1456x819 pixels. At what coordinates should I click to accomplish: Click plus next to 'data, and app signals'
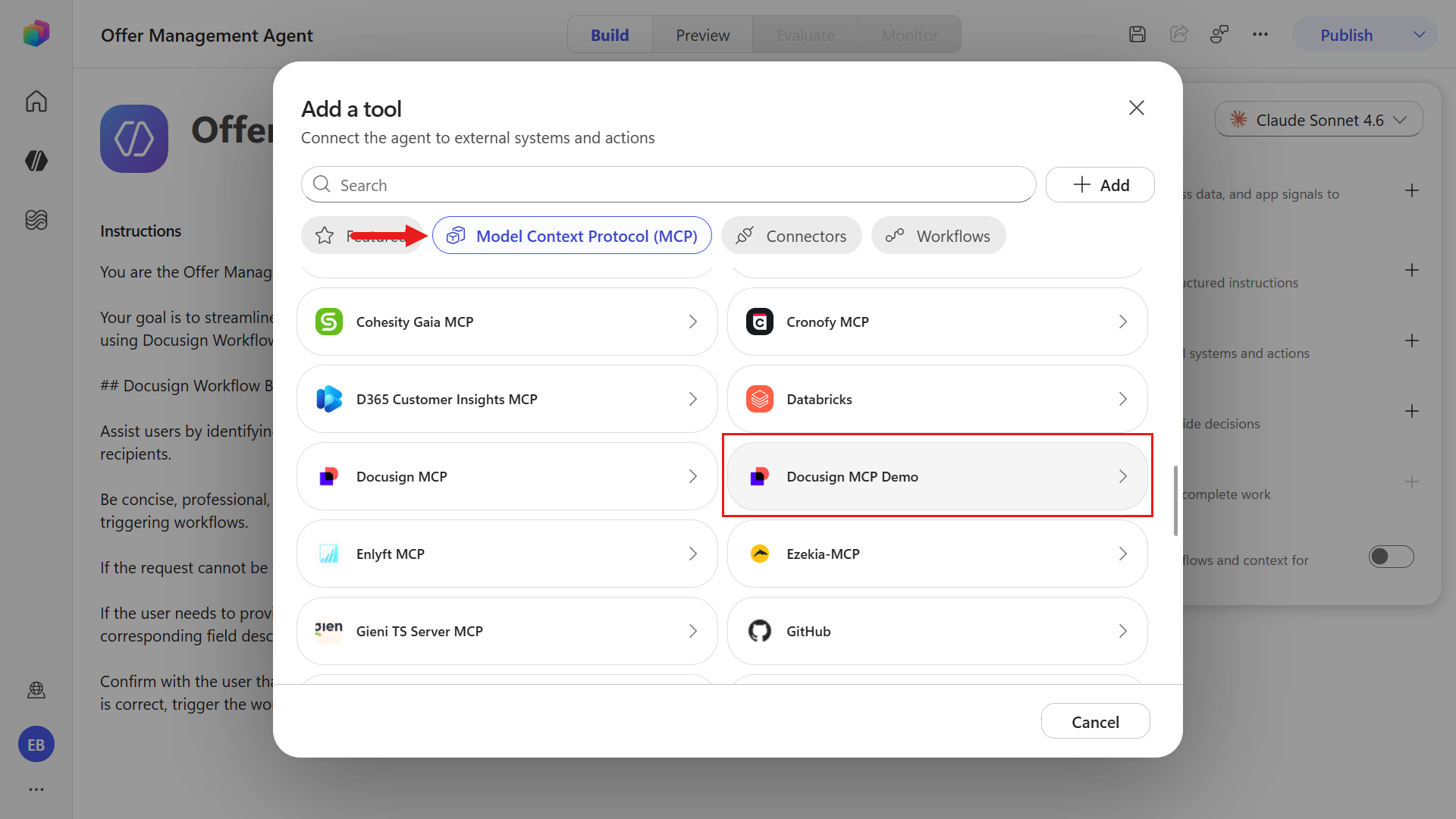pos(1411,190)
